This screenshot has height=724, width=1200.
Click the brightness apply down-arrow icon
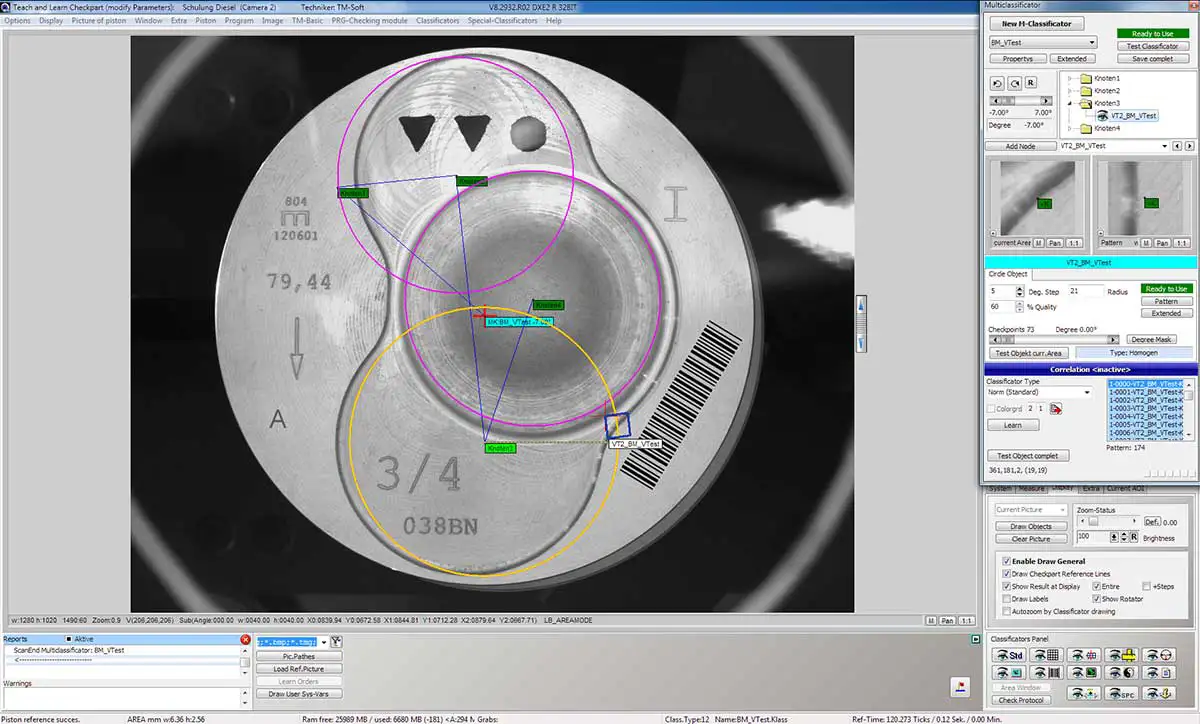[1114, 537]
